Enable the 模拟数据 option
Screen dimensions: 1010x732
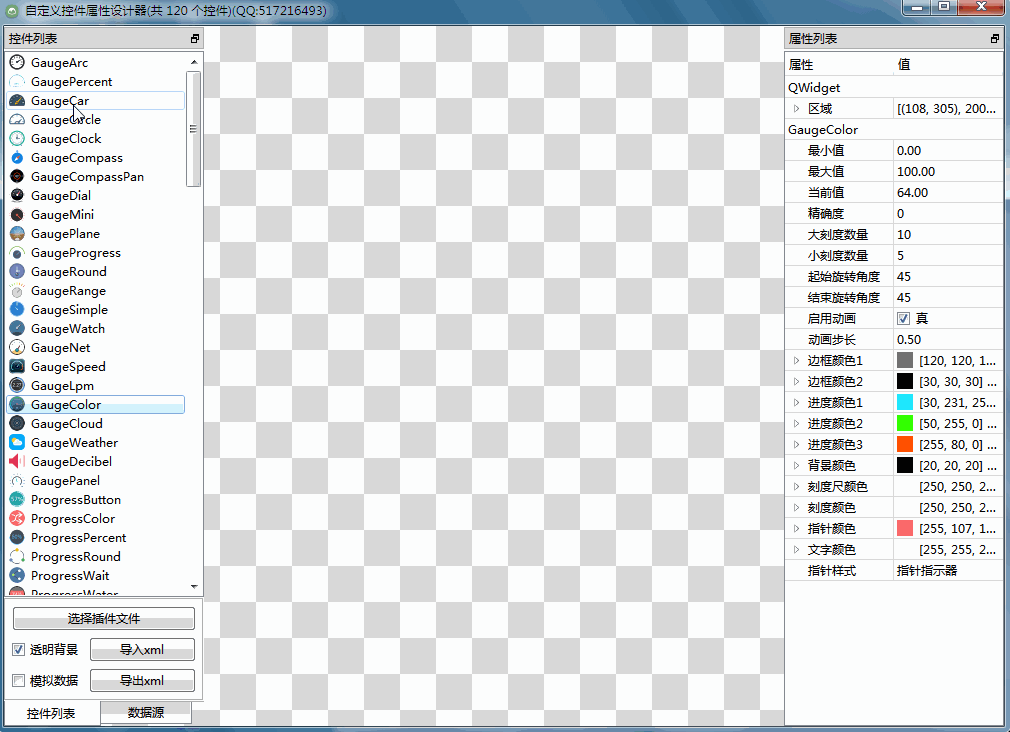click(18, 680)
